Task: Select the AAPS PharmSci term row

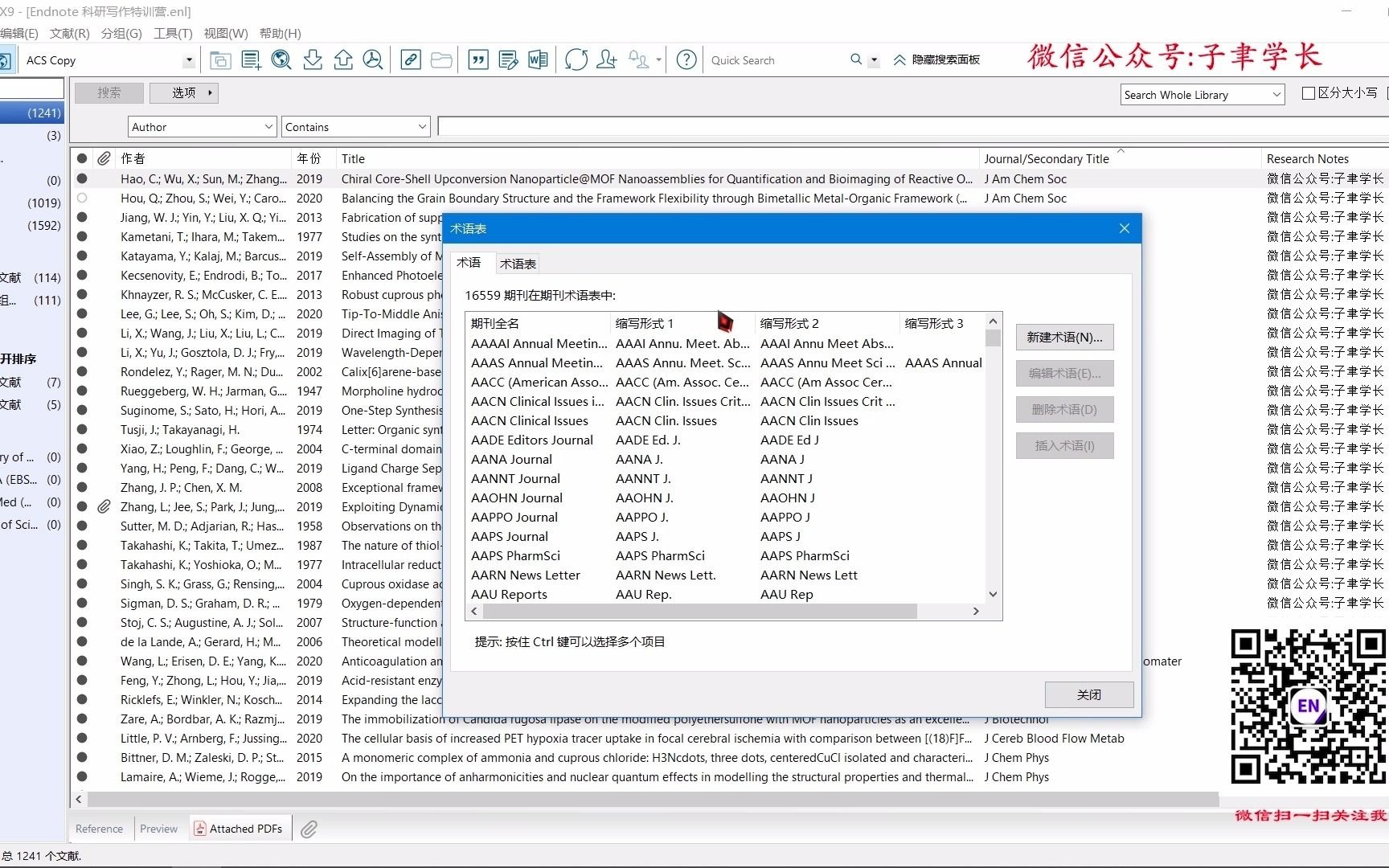Action: pos(723,555)
